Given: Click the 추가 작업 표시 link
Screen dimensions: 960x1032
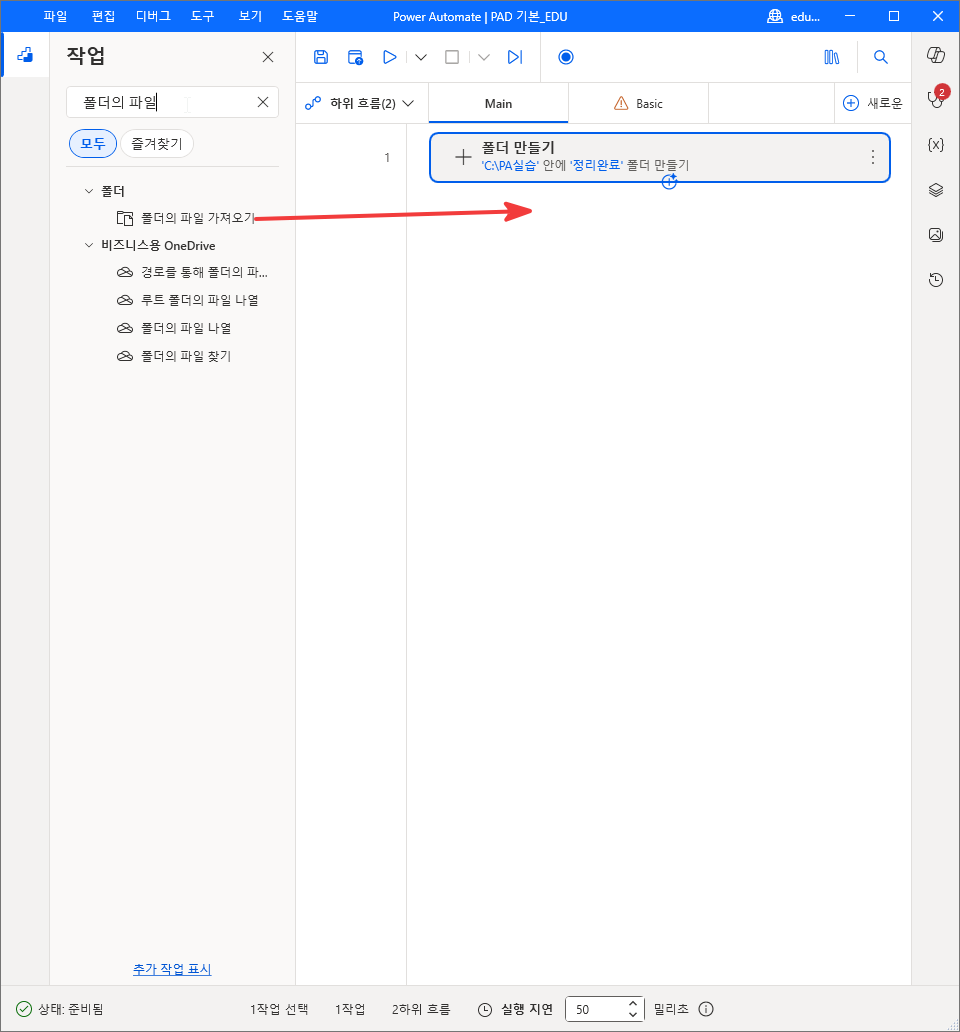Looking at the screenshot, I should pos(172,969).
